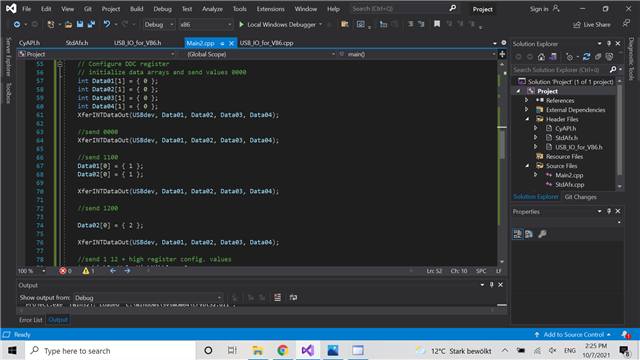Image resolution: width=640 pixels, height=360 pixels.
Task: Open the File menu
Action: [27, 9]
